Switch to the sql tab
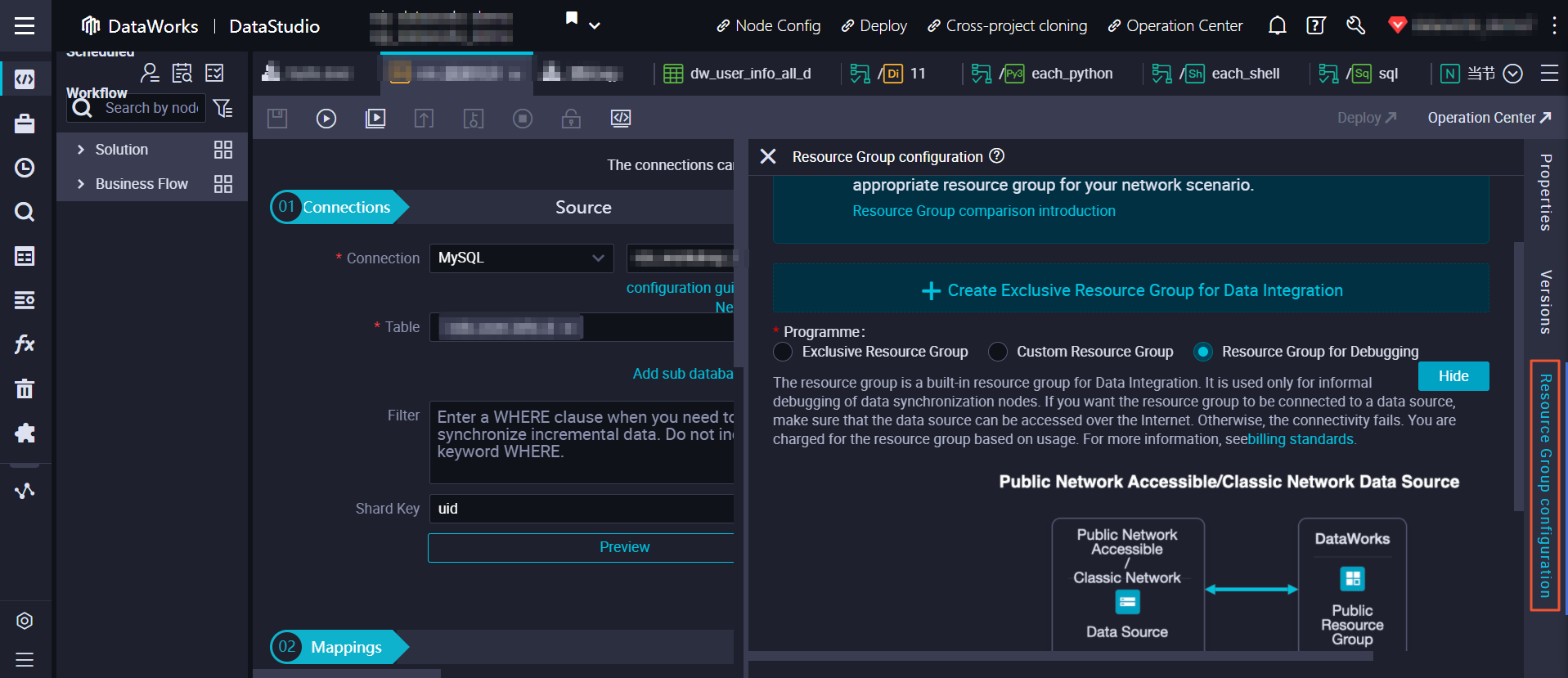 (x=1359, y=74)
